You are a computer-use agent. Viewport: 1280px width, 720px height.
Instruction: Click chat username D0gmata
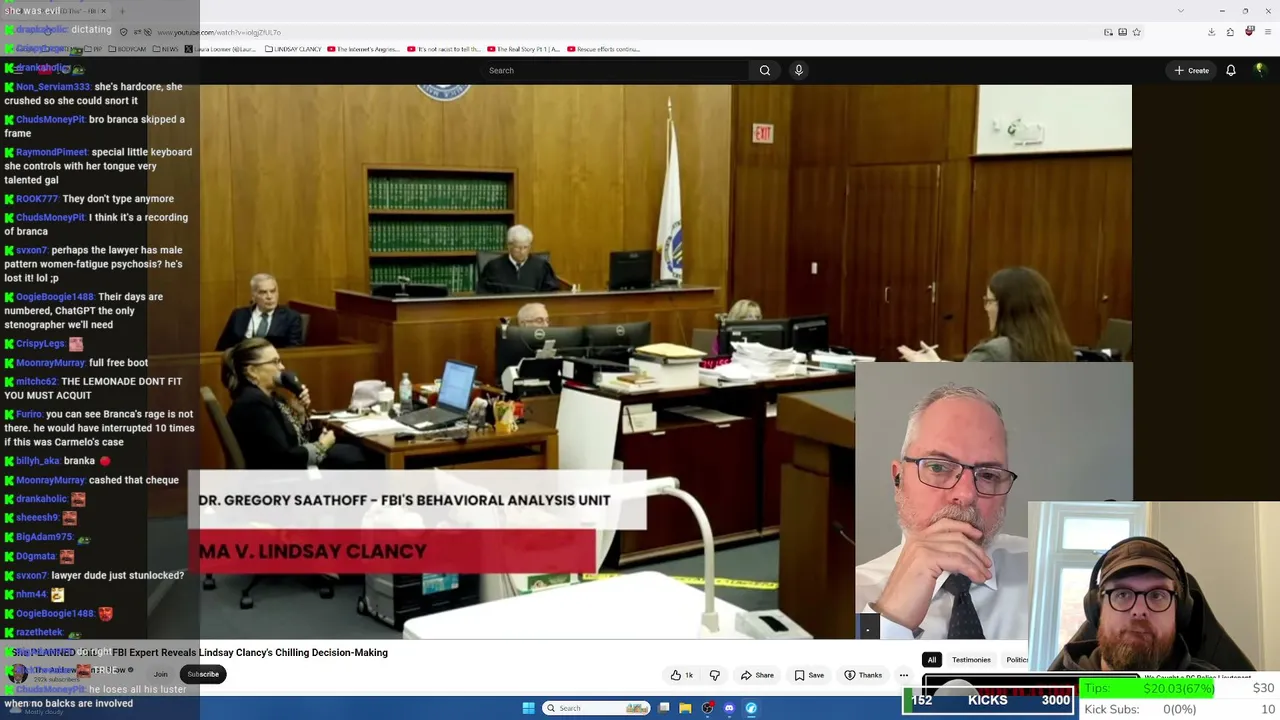[x=36, y=556]
